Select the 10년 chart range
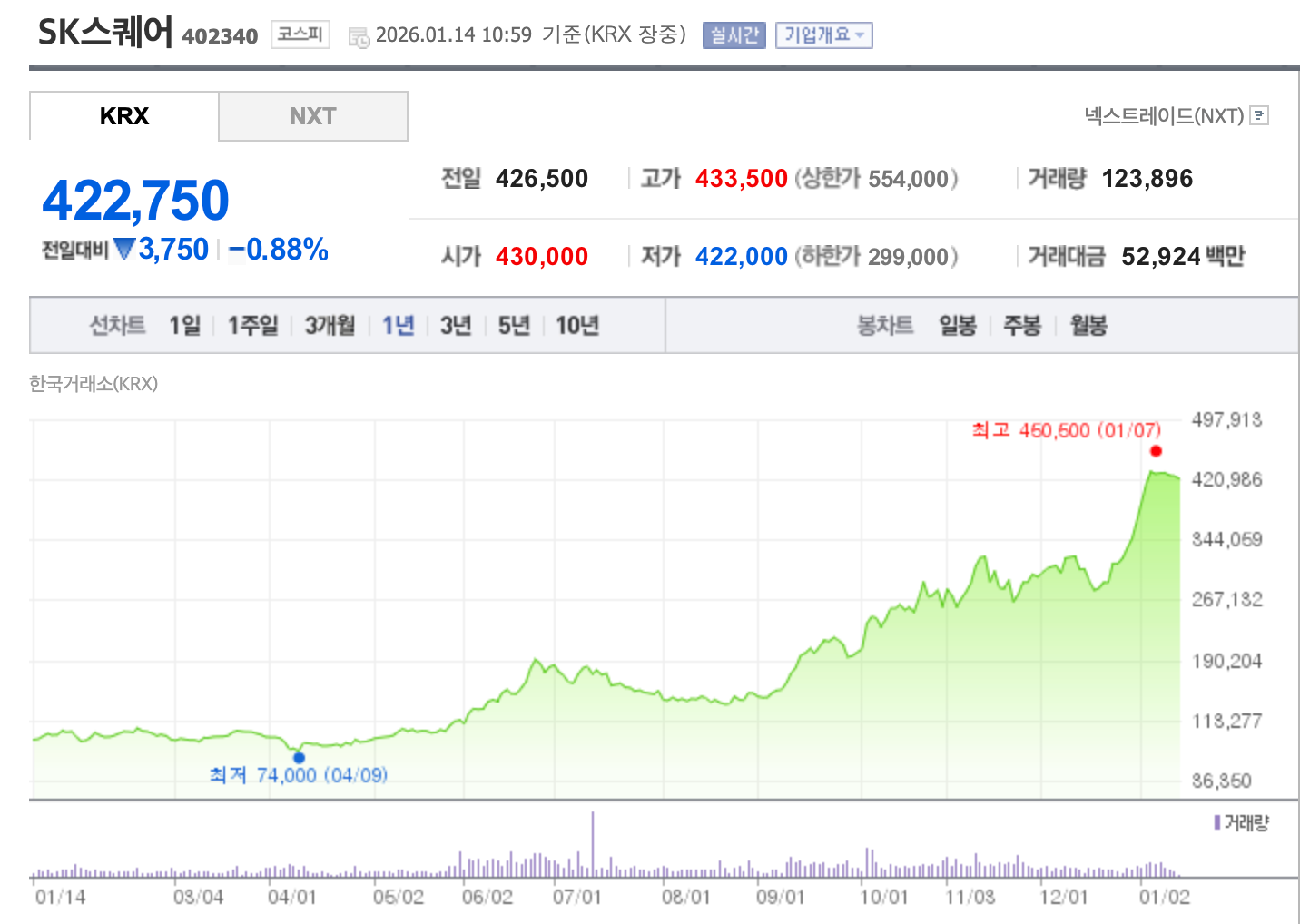Screen dimensions: 1300x924 [x=576, y=325]
